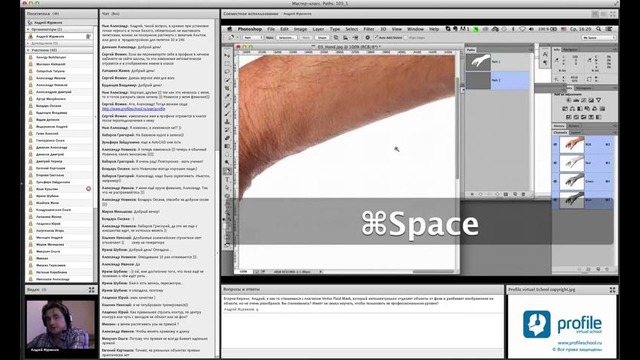Click the Selection... button

(x=286, y=38)
